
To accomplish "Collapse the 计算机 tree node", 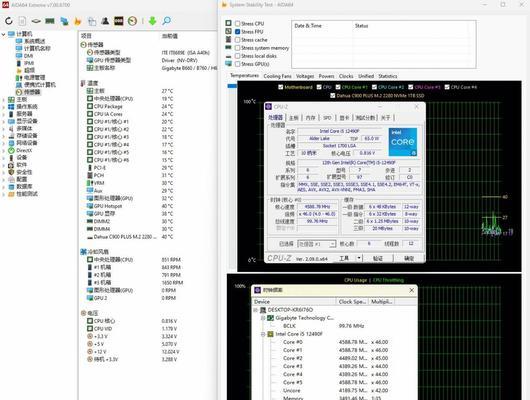I will point(3,34).
